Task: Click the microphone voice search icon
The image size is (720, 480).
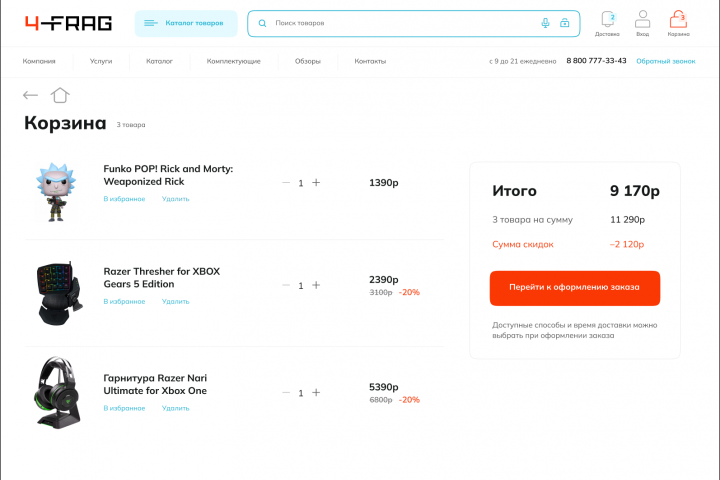Action: point(545,23)
